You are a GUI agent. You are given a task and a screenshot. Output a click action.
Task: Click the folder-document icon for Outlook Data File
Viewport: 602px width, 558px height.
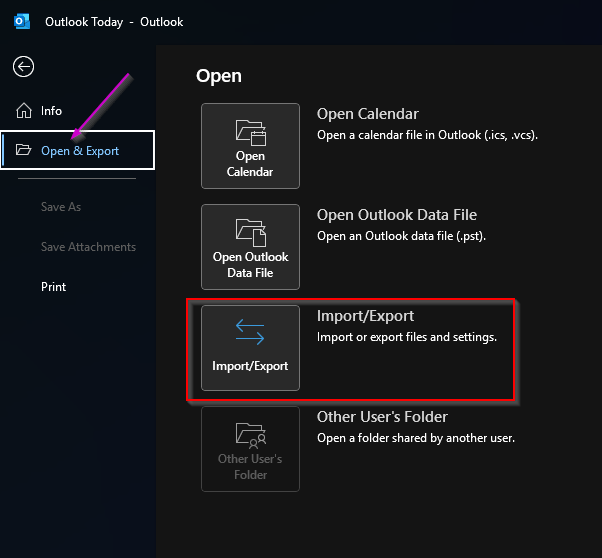(x=250, y=232)
